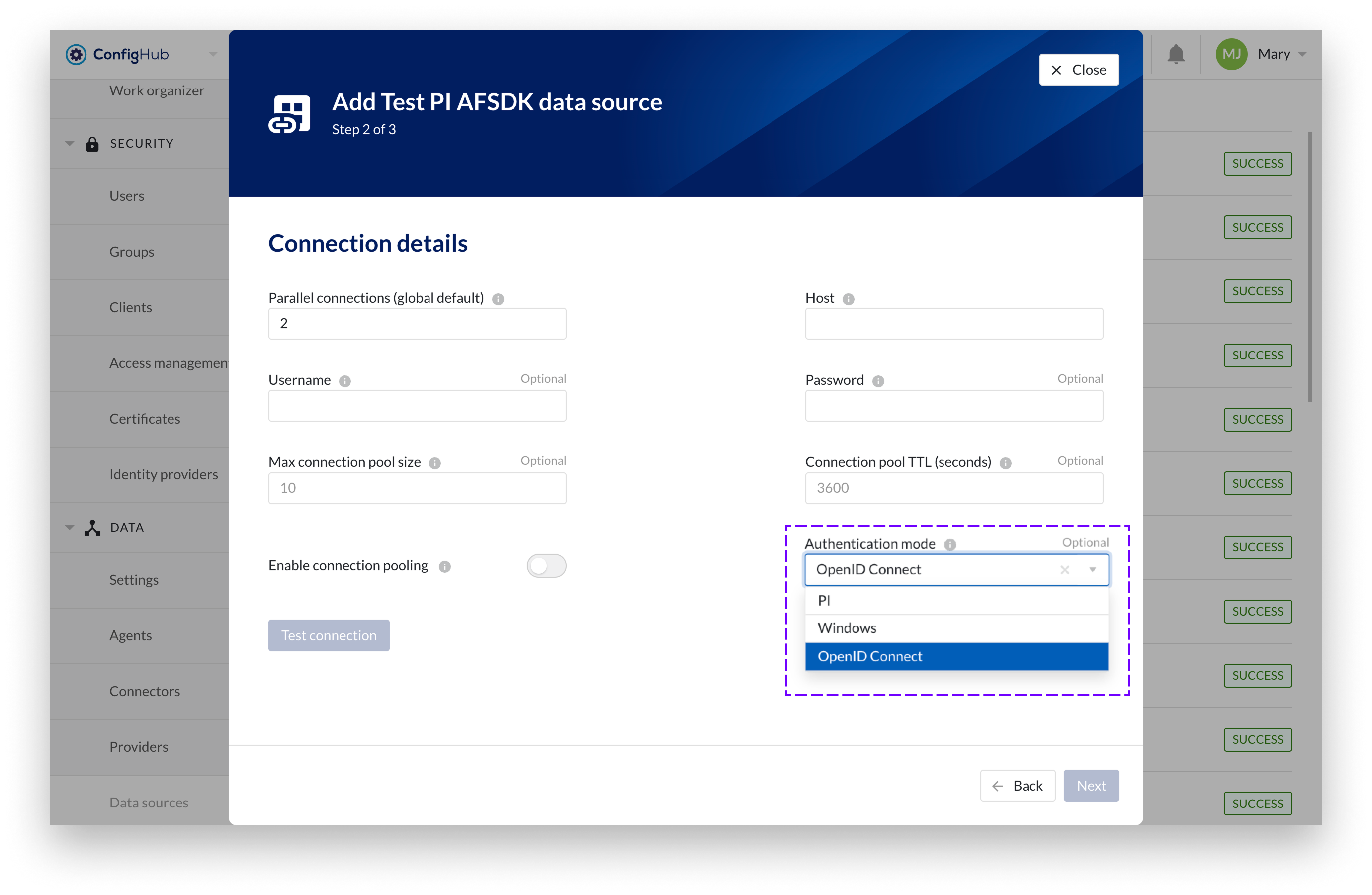The image size is (1372, 895).
Task: Choose PI authentication mode
Action: point(956,600)
